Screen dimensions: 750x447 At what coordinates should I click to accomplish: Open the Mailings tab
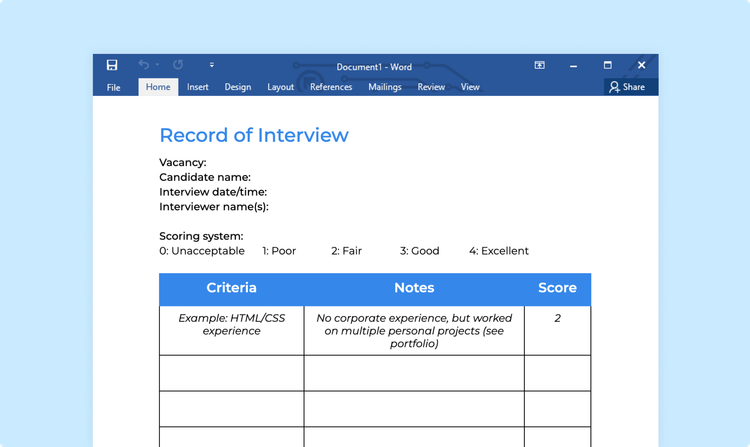[x=385, y=87]
